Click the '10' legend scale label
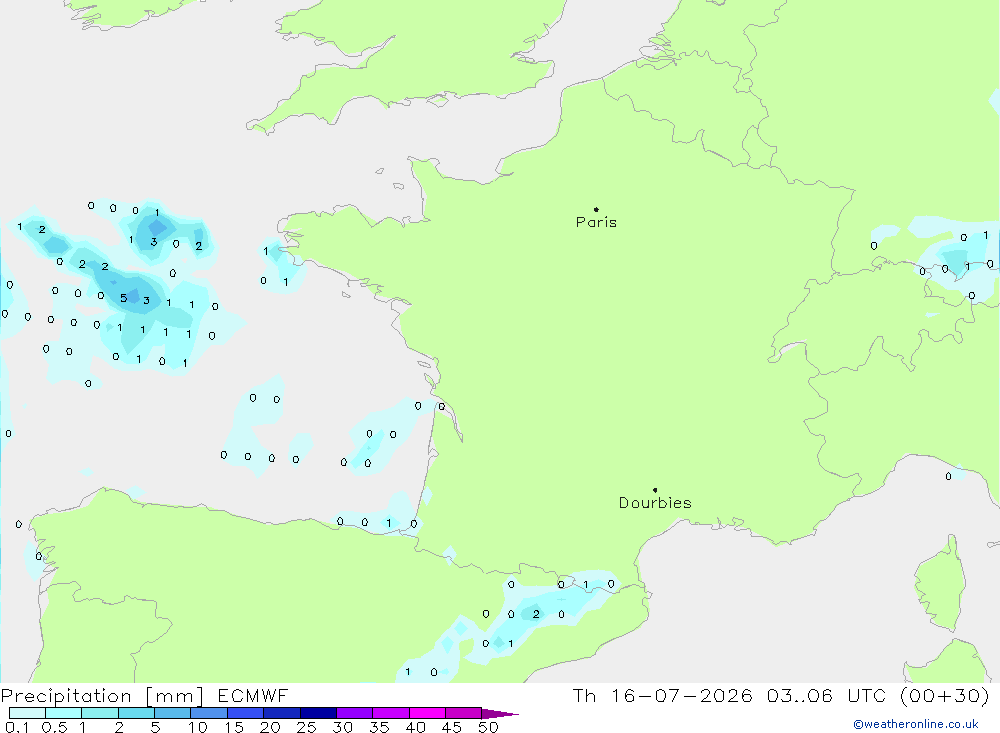1000x733 pixels. pyautogui.click(x=198, y=727)
